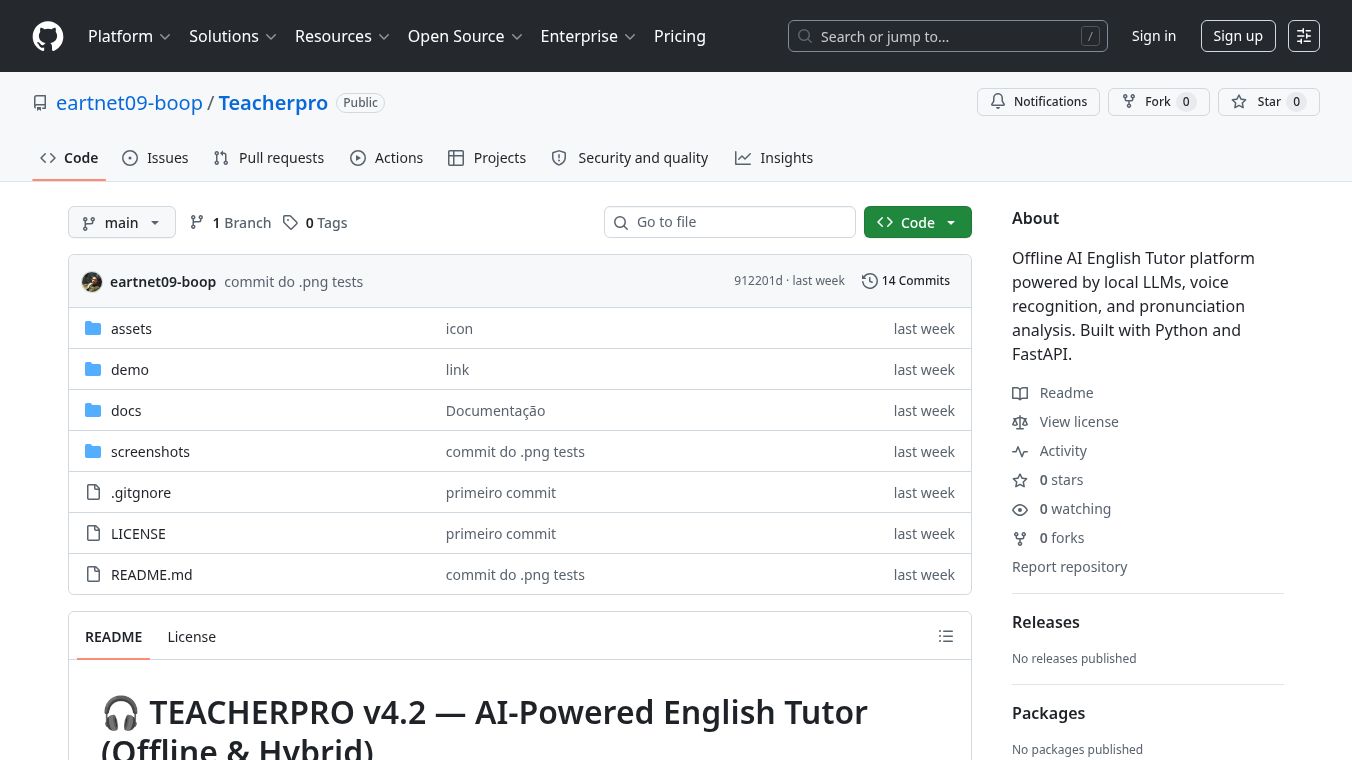Click the star icon beside 0 stars in About
This screenshot has height=760, width=1352.
(1020, 480)
